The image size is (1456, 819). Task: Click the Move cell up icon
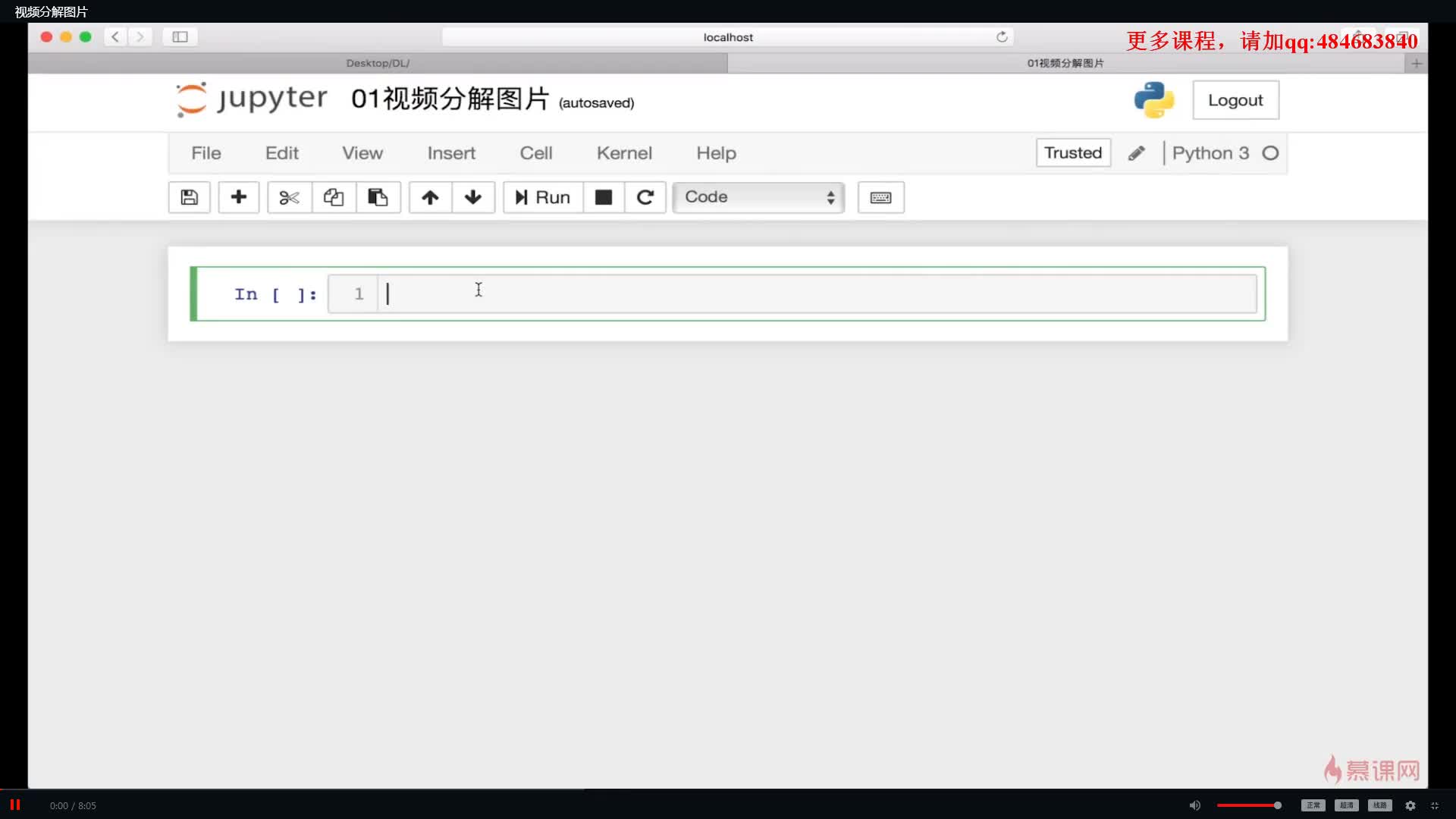430,196
